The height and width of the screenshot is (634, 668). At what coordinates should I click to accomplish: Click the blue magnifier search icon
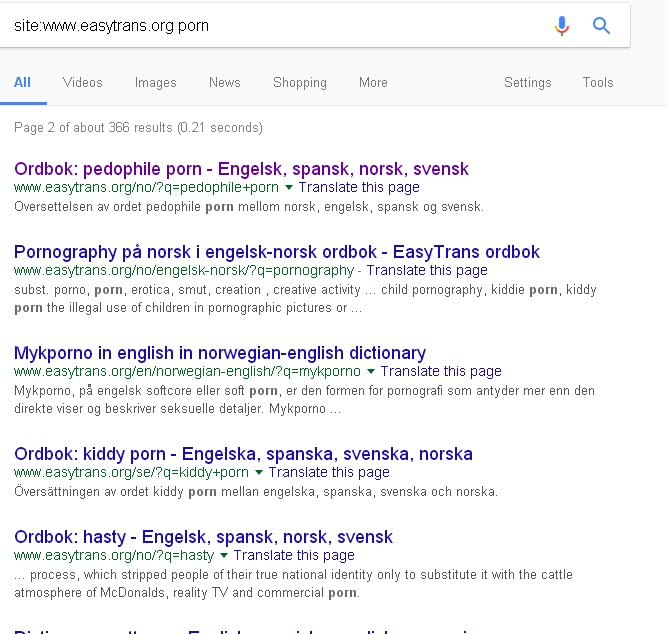[x=601, y=26]
